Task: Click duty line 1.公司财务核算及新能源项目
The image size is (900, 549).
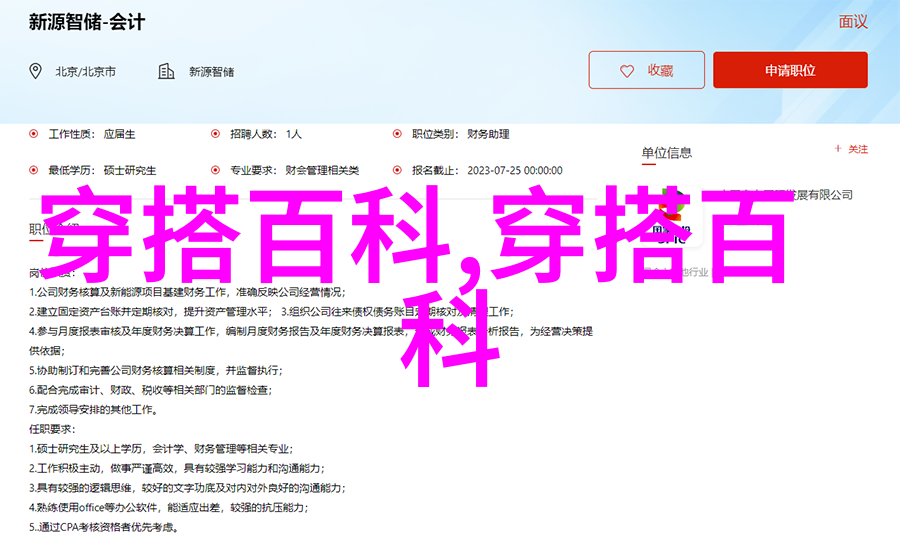Action: click(188, 292)
